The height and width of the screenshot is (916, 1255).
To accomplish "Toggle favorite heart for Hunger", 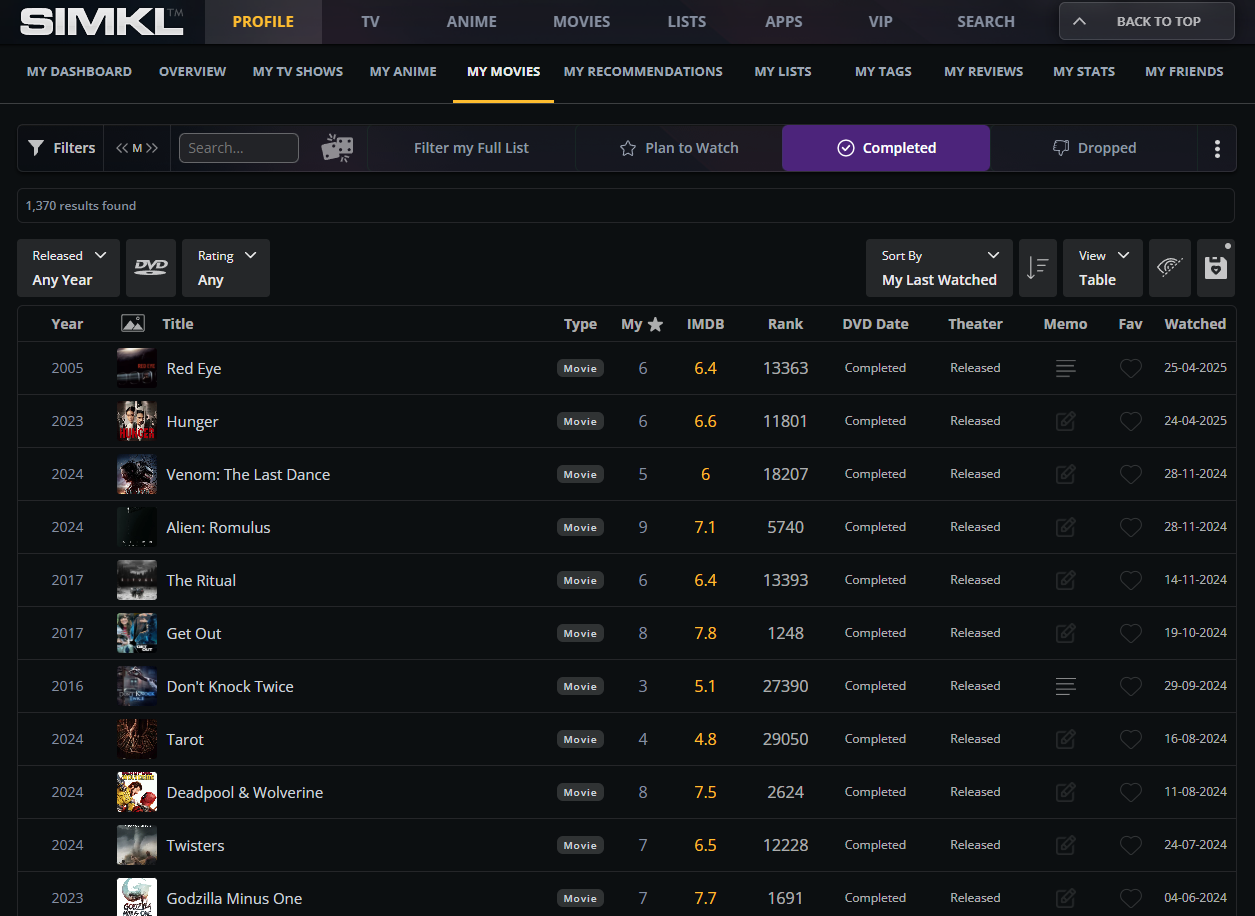I will (x=1130, y=422).
